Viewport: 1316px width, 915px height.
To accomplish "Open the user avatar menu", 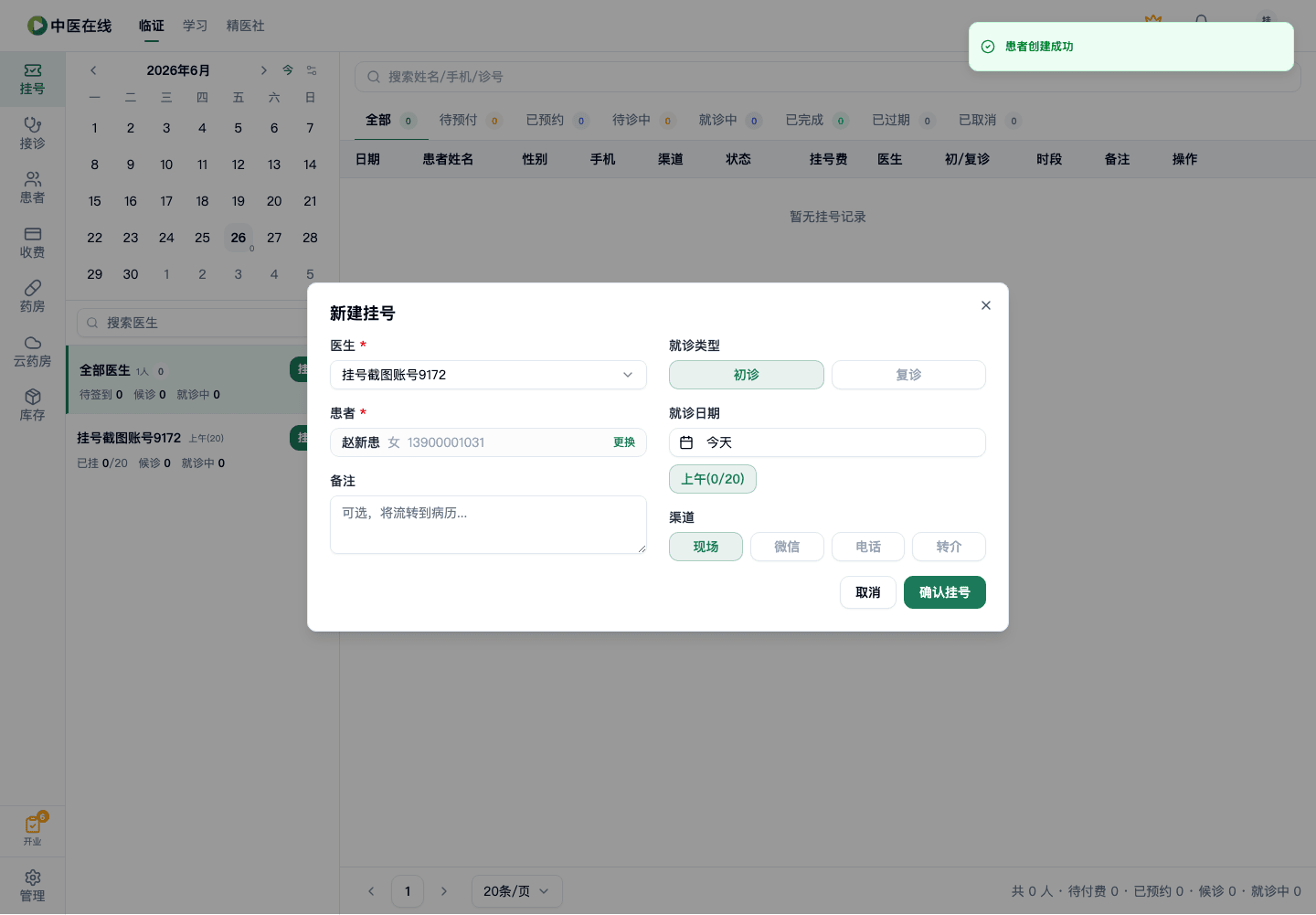I will click(x=1266, y=20).
